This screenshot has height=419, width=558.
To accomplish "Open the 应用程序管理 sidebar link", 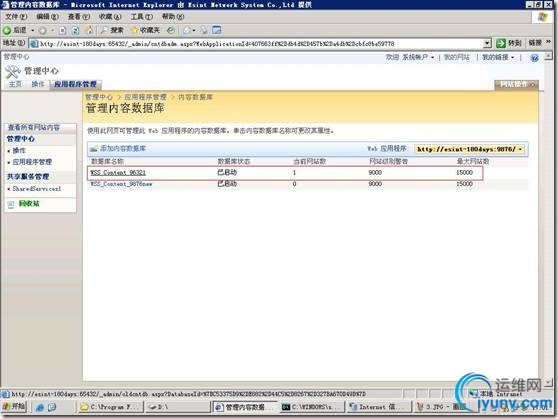I will pyautogui.click(x=32, y=162).
